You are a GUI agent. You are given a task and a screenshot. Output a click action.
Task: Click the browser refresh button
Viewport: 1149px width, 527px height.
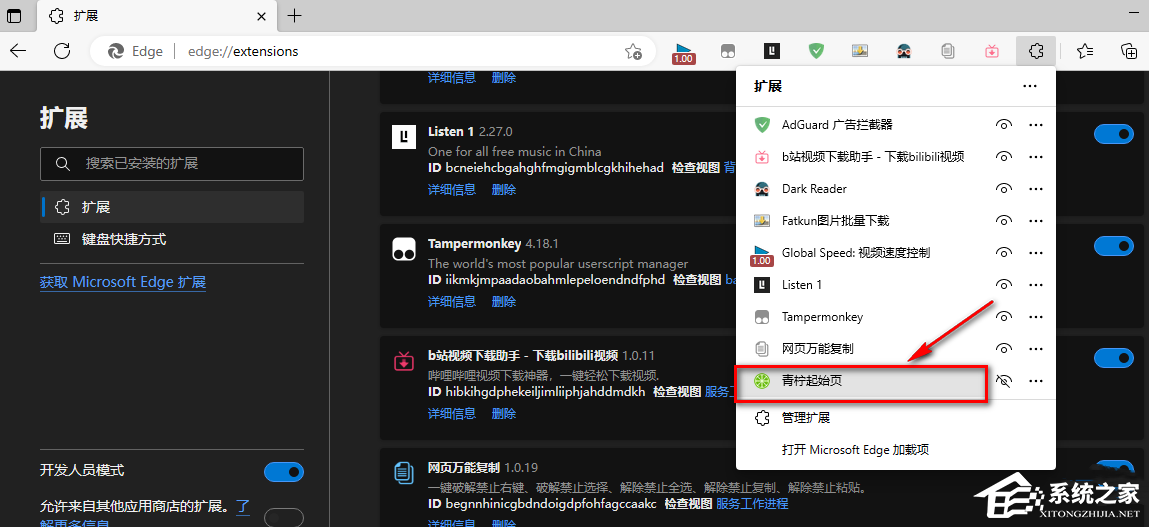coord(62,51)
